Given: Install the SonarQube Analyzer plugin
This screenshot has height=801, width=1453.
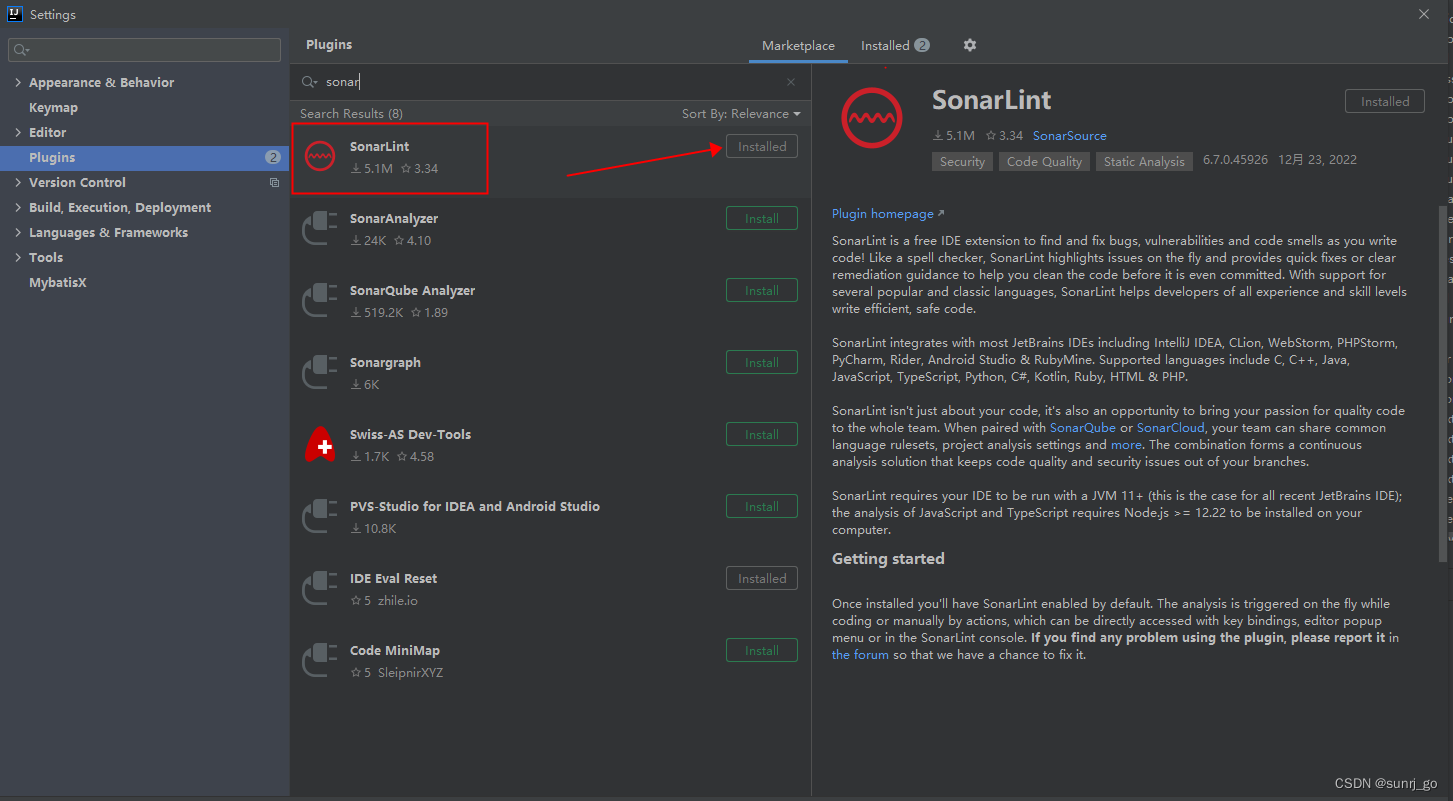Looking at the screenshot, I should tap(761, 291).
